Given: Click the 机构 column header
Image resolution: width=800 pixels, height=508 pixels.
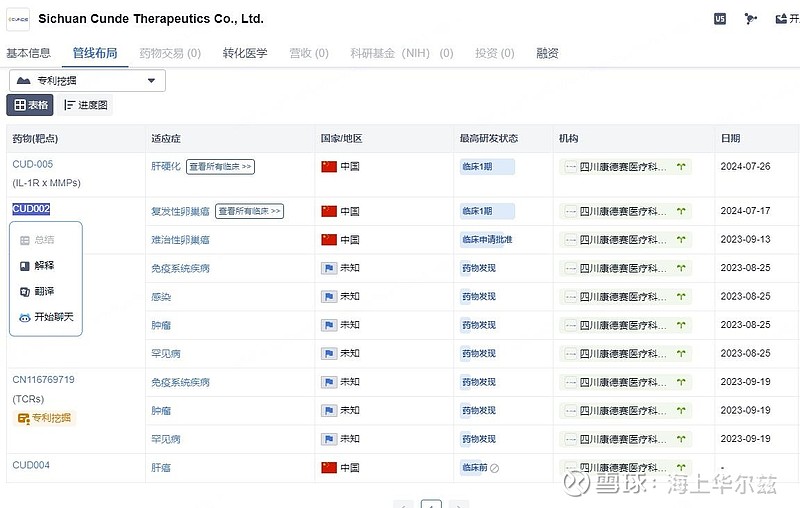Looking at the screenshot, I should click(x=568, y=139).
